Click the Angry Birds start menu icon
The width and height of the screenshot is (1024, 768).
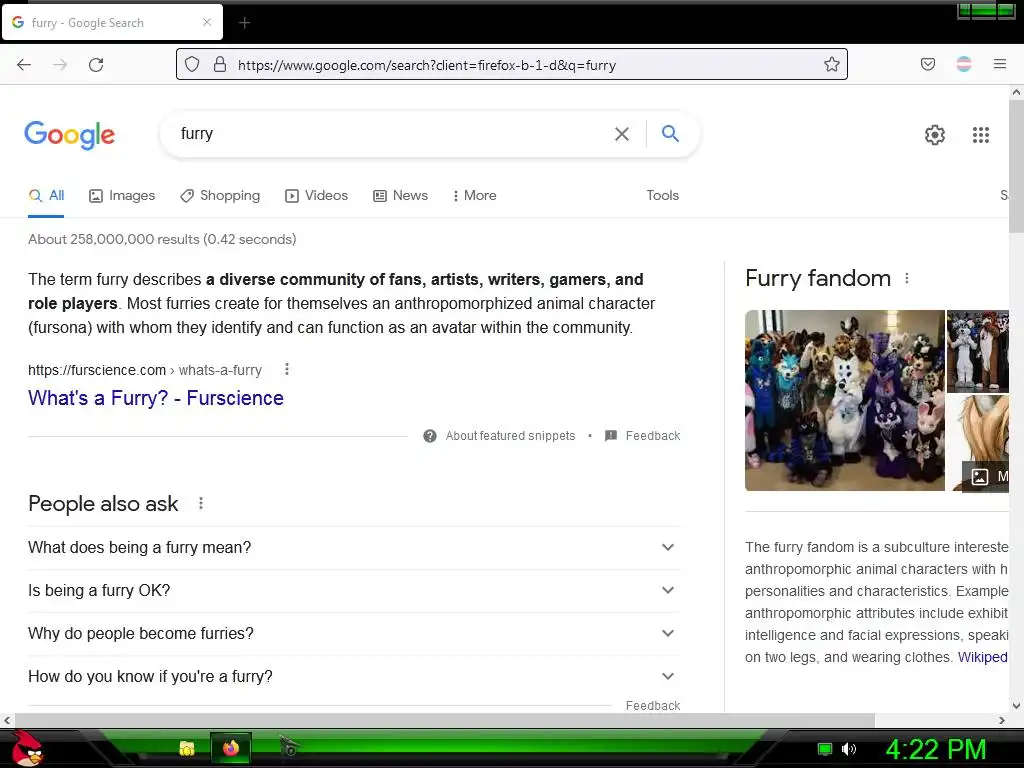pyautogui.click(x=27, y=748)
